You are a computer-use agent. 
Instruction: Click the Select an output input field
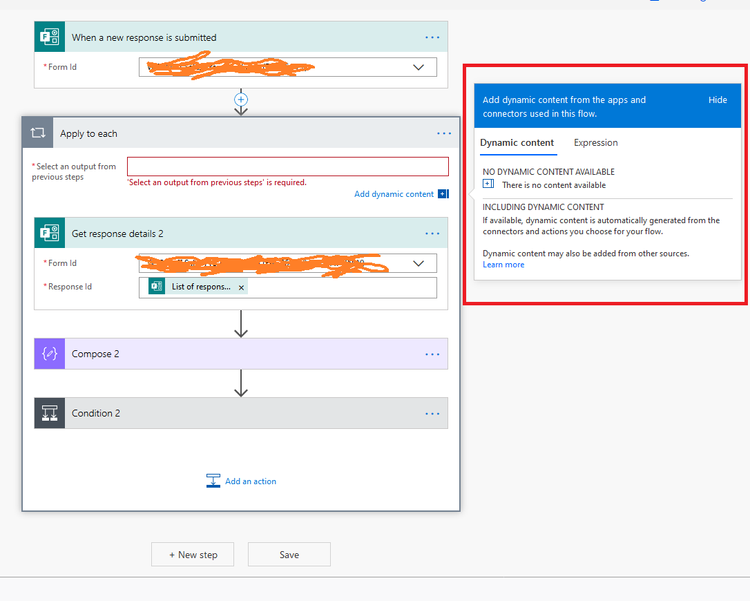pos(288,167)
